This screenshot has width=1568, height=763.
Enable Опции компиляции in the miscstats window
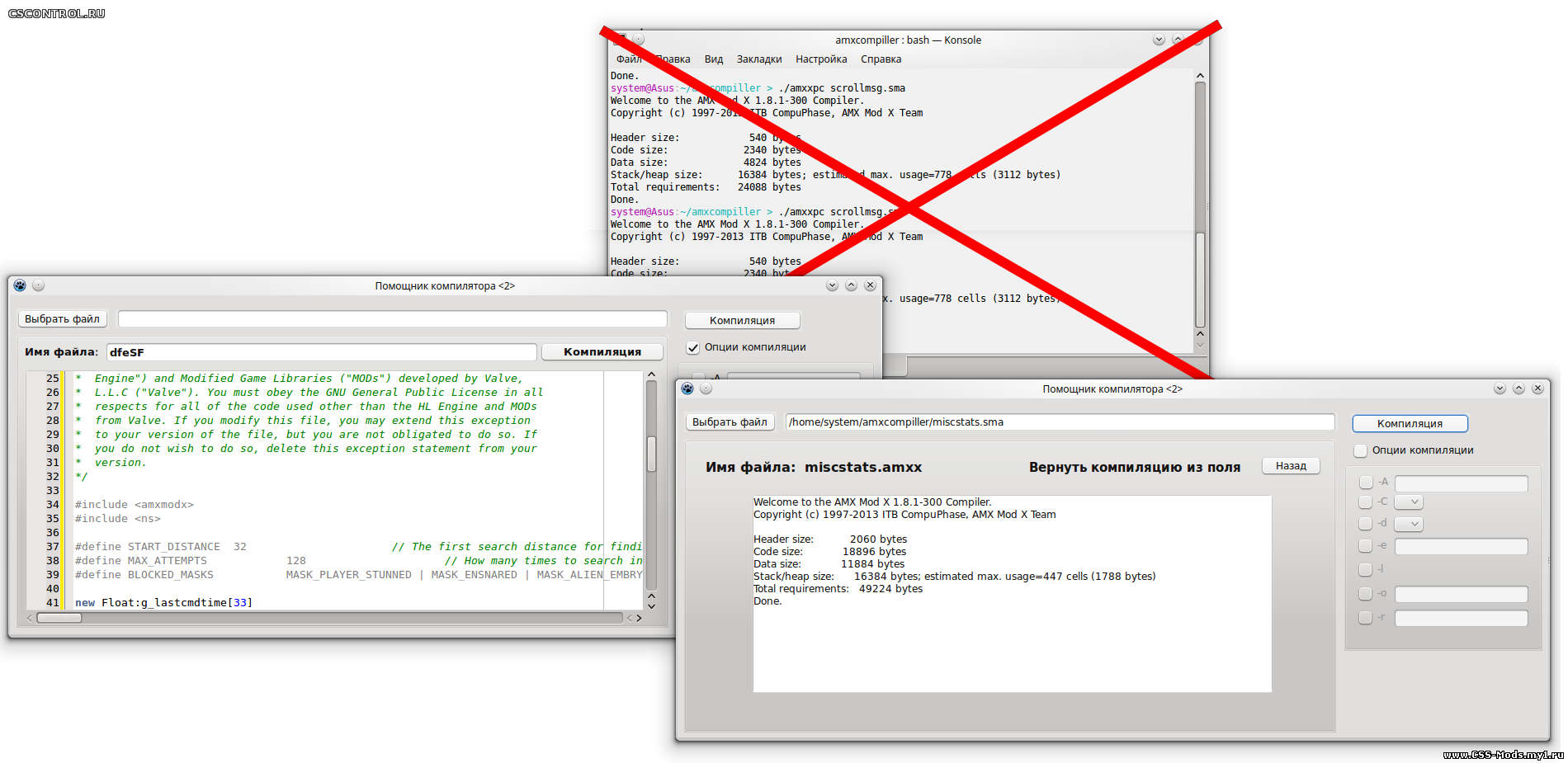pyautogui.click(x=1361, y=451)
